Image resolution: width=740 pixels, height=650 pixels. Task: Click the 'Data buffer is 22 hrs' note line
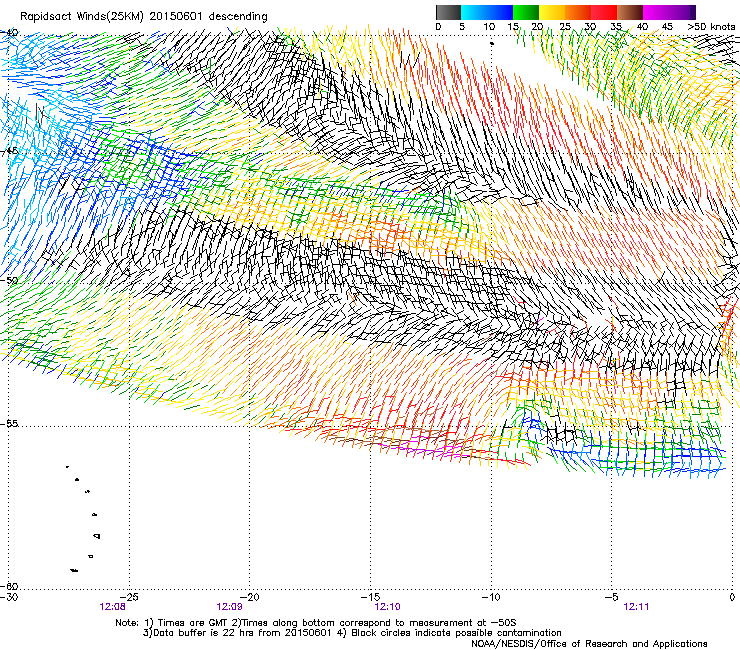pos(352,633)
